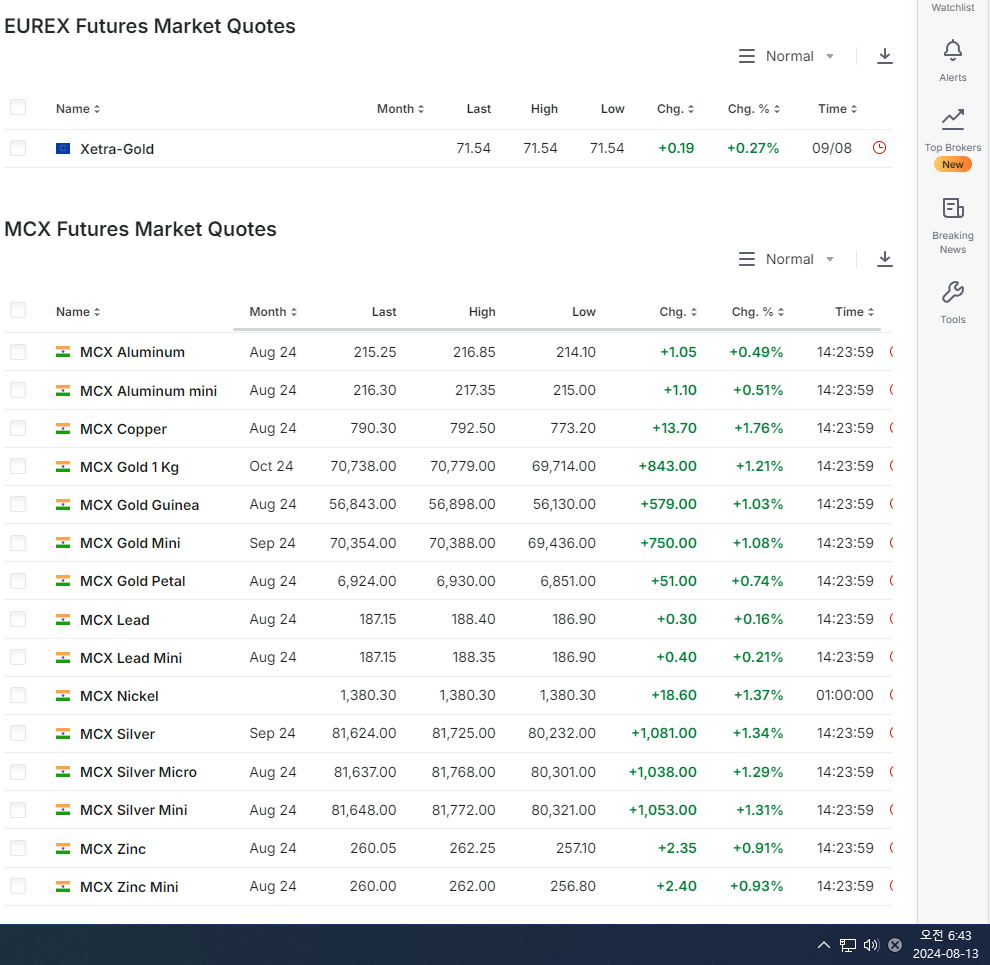
Task: Open the volume speaker icon in tray
Action: point(871,945)
